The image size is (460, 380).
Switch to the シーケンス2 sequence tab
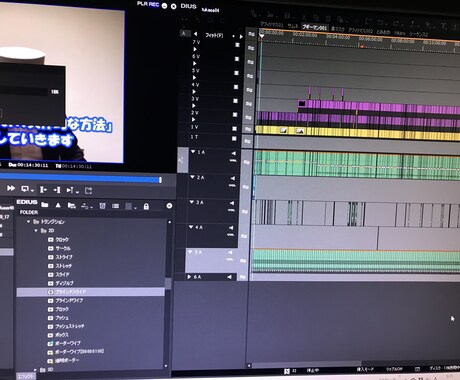(x=418, y=34)
